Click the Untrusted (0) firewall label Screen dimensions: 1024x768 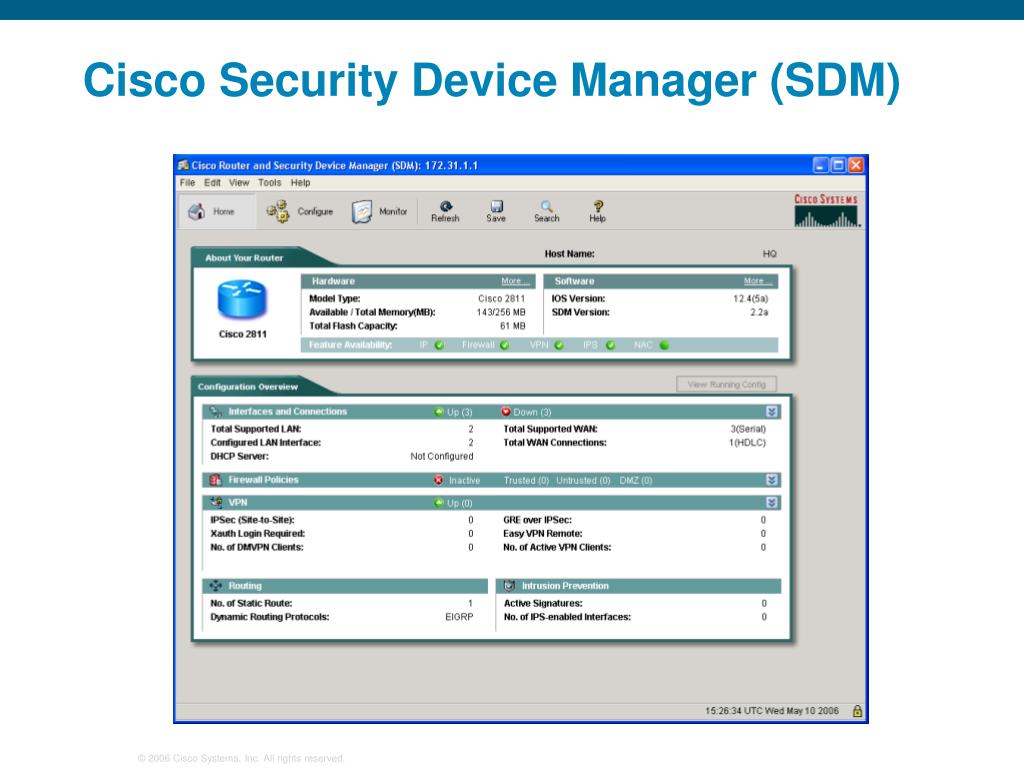583,481
